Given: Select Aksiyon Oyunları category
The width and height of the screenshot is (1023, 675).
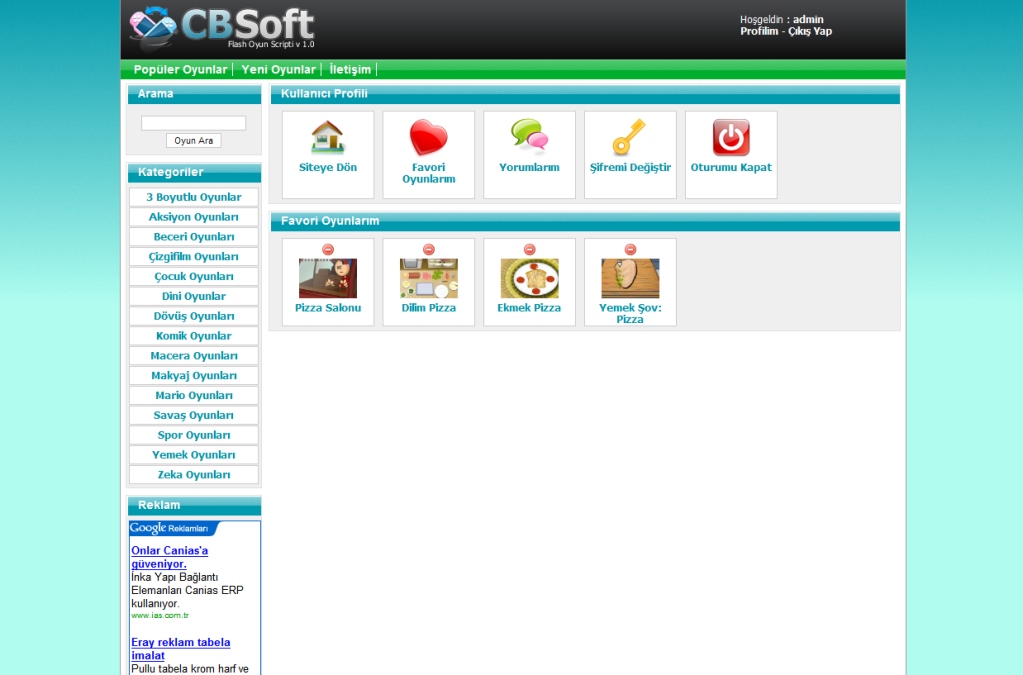Looking at the screenshot, I should coord(194,217).
